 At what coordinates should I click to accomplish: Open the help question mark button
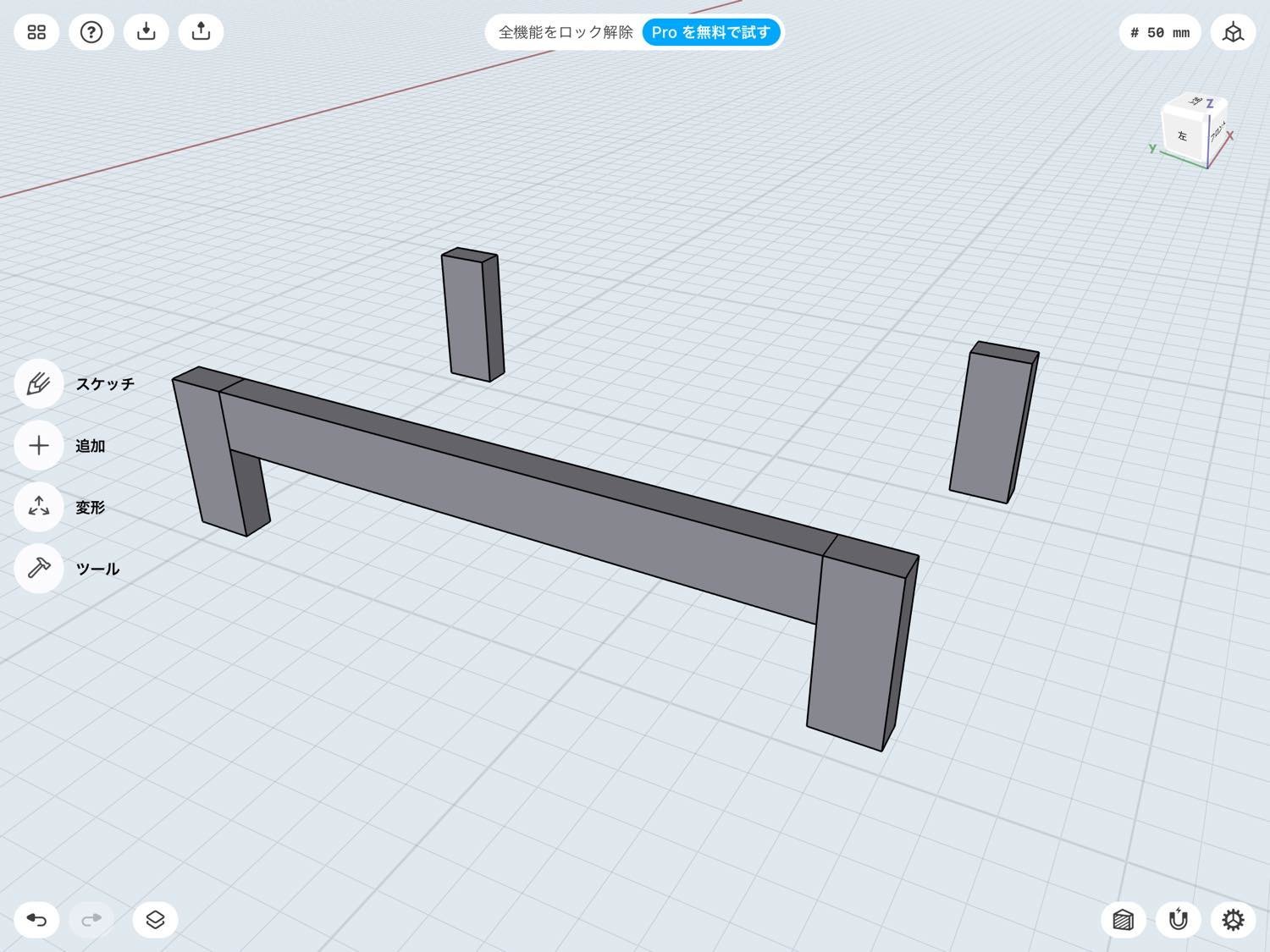(91, 32)
